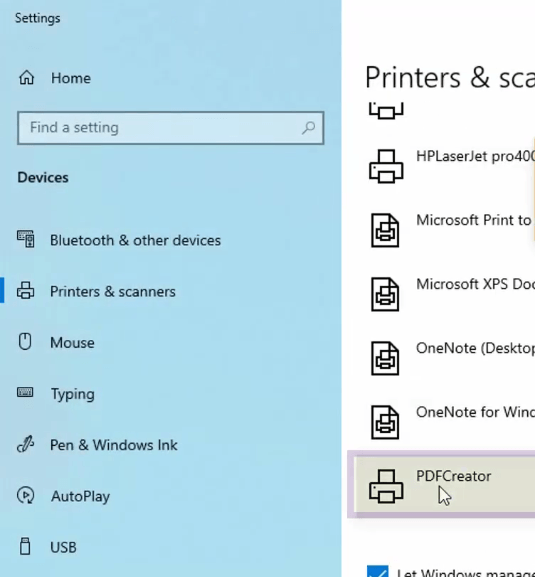Open Bluetooth & other devices
The width and height of the screenshot is (535, 577).
coord(135,240)
